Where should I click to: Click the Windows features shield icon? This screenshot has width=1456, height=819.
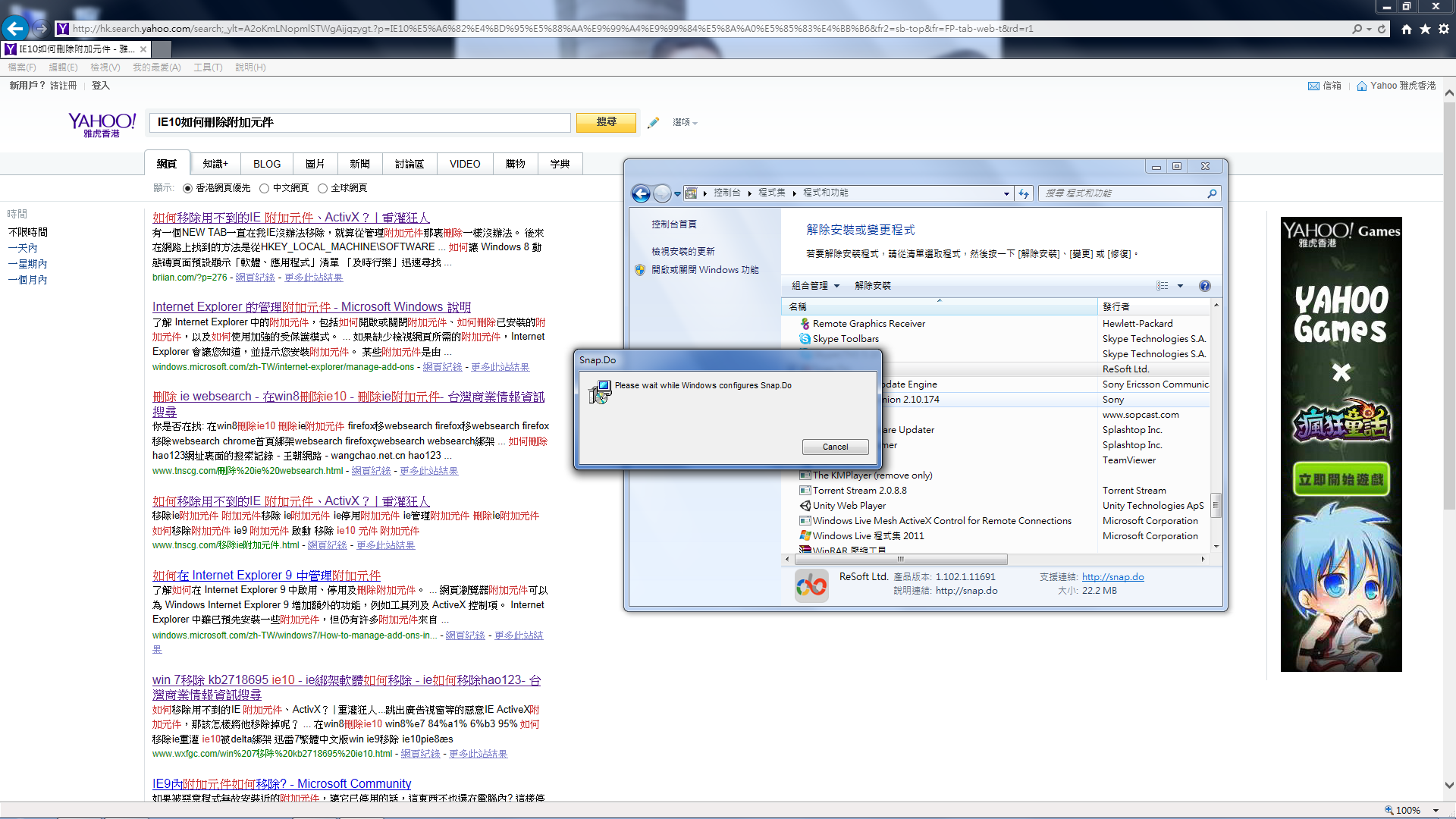coord(640,270)
